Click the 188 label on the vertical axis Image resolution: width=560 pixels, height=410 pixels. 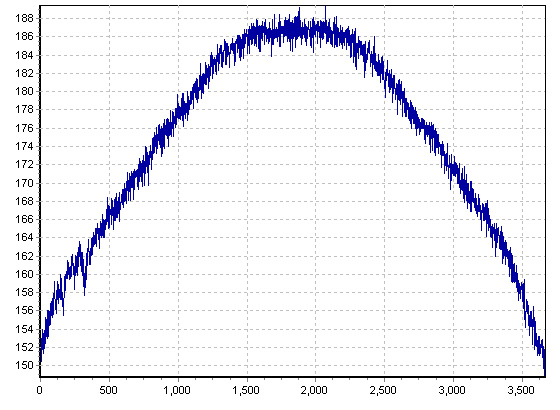point(24,18)
